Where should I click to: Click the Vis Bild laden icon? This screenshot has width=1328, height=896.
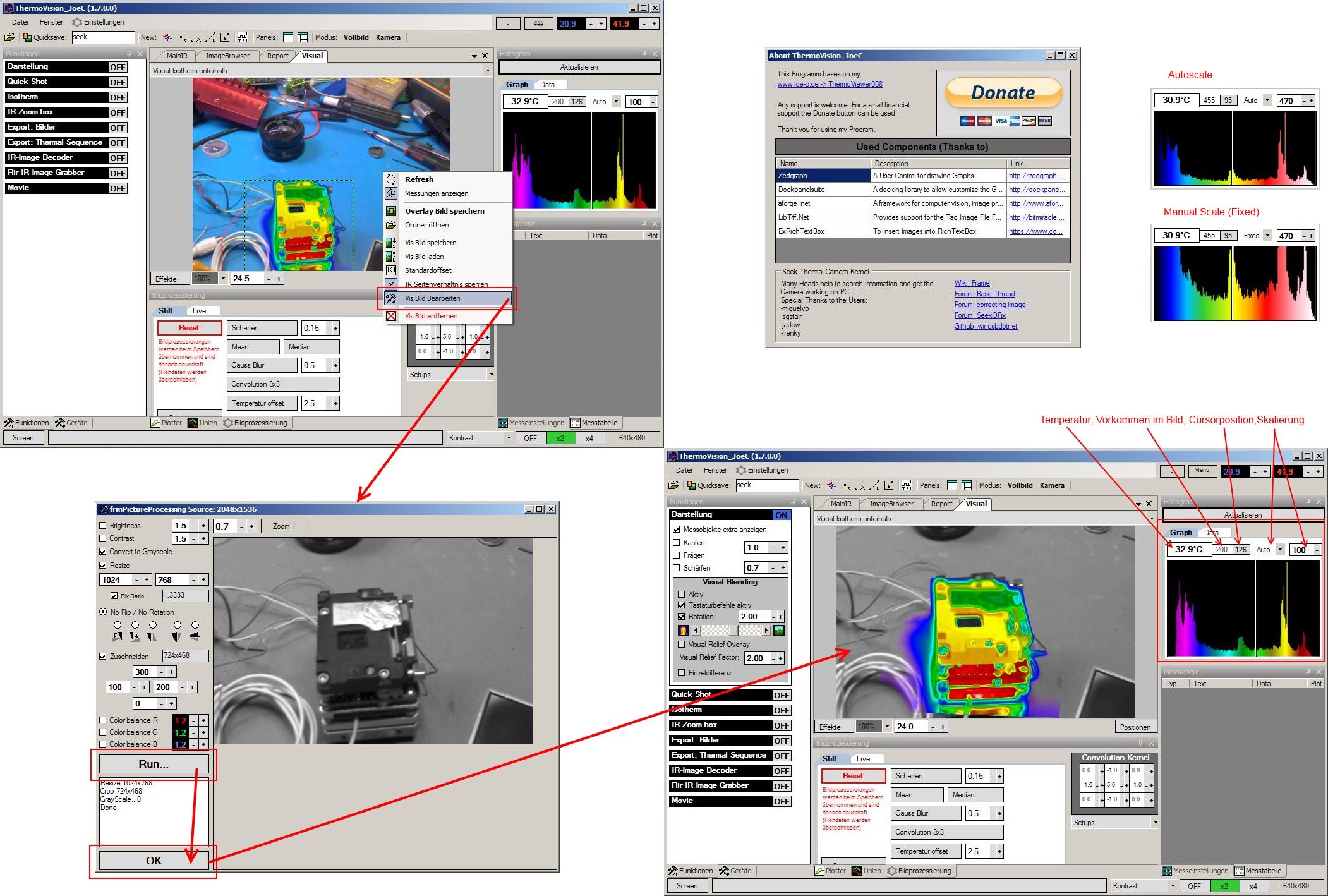pos(391,257)
